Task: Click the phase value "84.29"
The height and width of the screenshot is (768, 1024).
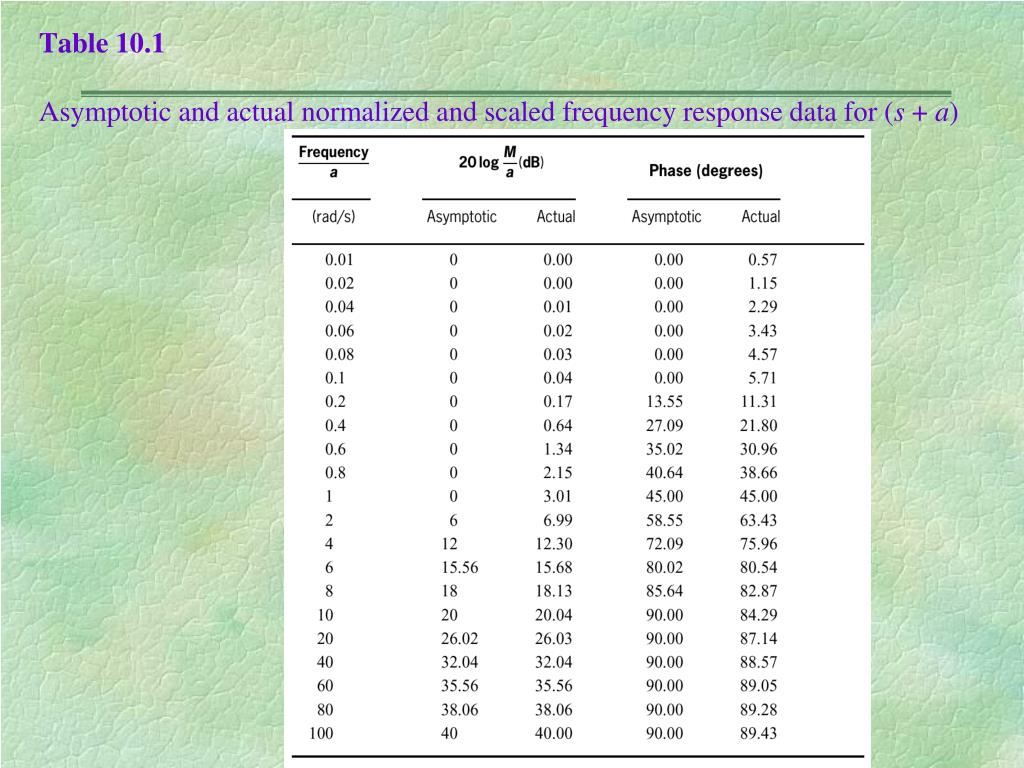Action: tap(759, 615)
